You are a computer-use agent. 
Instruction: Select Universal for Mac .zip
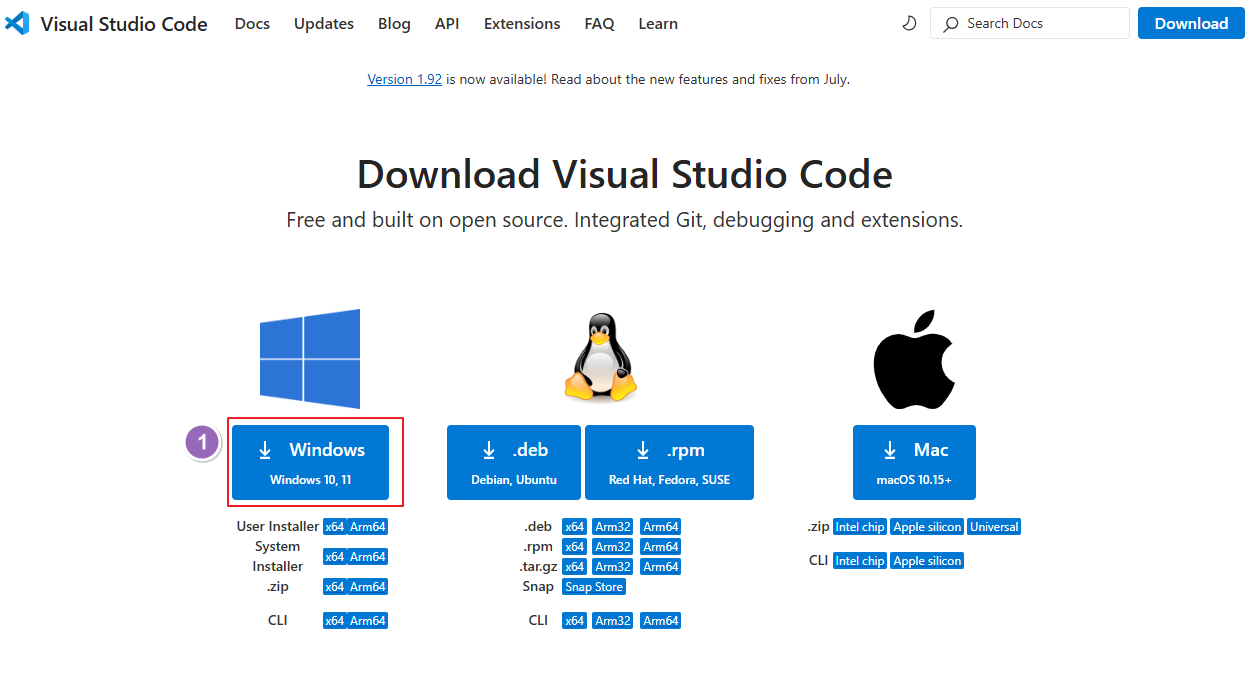[994, 527]
